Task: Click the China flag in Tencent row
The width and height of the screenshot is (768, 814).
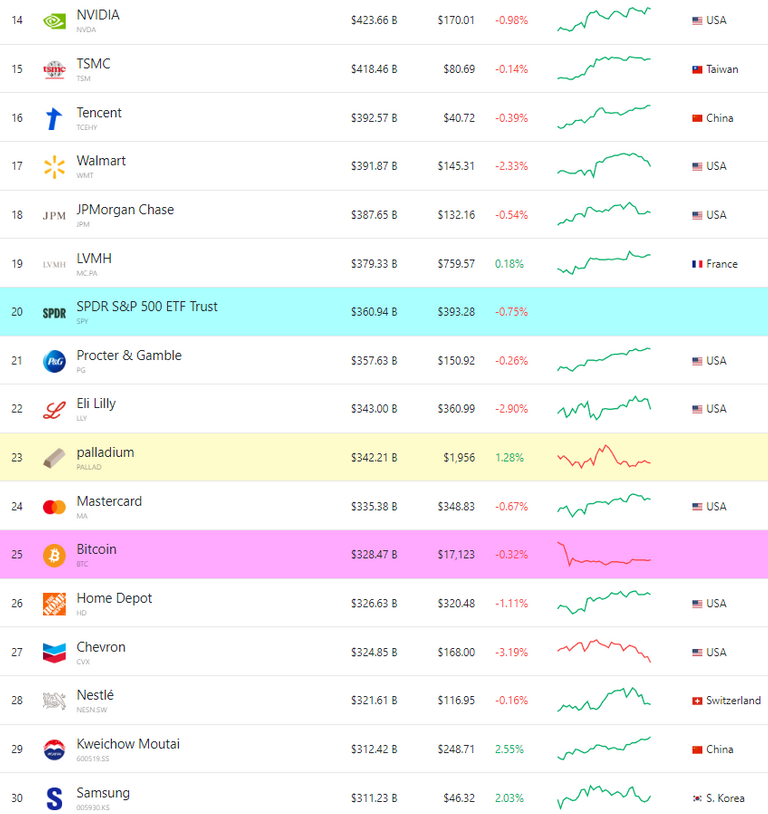Action: click(x=697, y=118)
